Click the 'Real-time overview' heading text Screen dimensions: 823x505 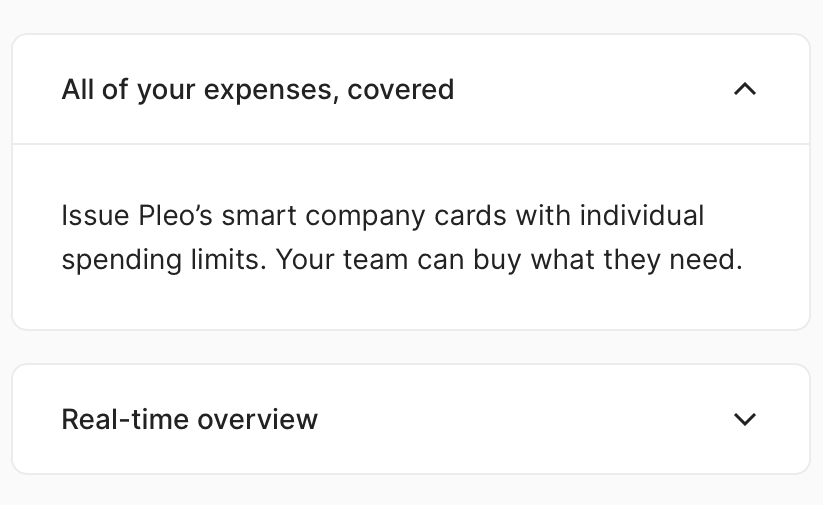pos(190,419)
